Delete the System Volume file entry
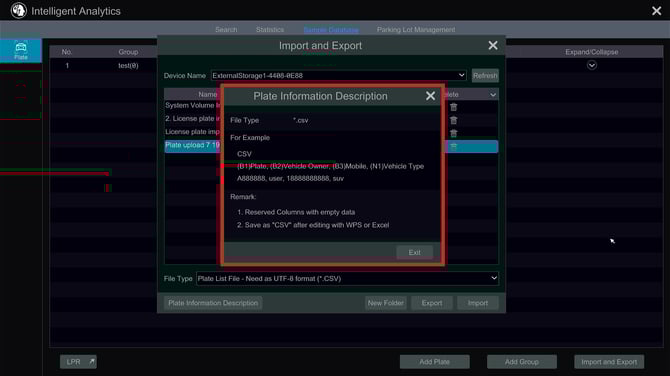The image size is (670, 376). coord(453,107)
